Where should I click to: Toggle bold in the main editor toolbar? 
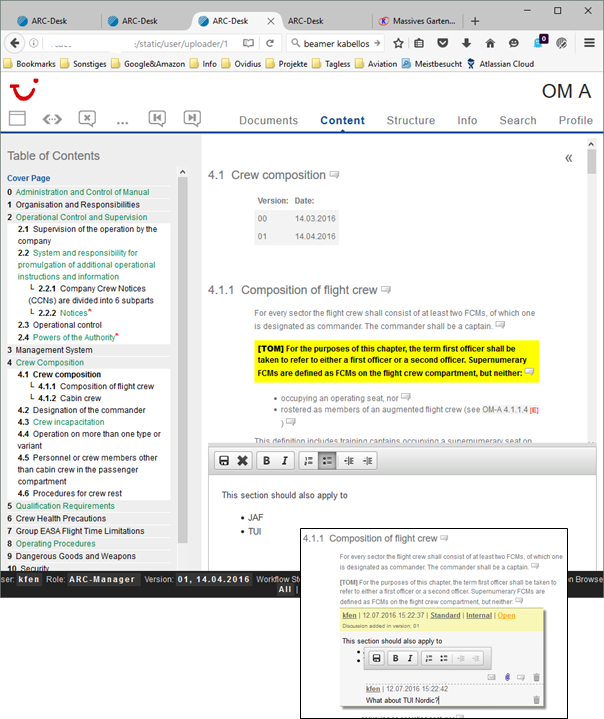pyautogui.click(x=266, y=461)
